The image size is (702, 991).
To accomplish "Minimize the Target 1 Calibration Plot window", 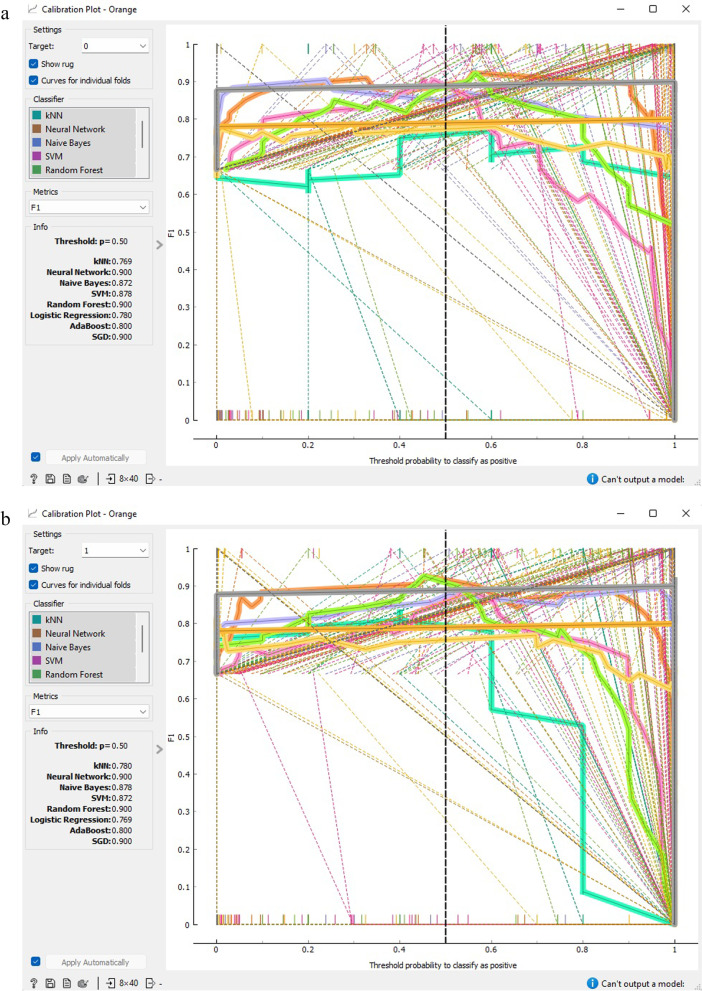I will (619, 513).
